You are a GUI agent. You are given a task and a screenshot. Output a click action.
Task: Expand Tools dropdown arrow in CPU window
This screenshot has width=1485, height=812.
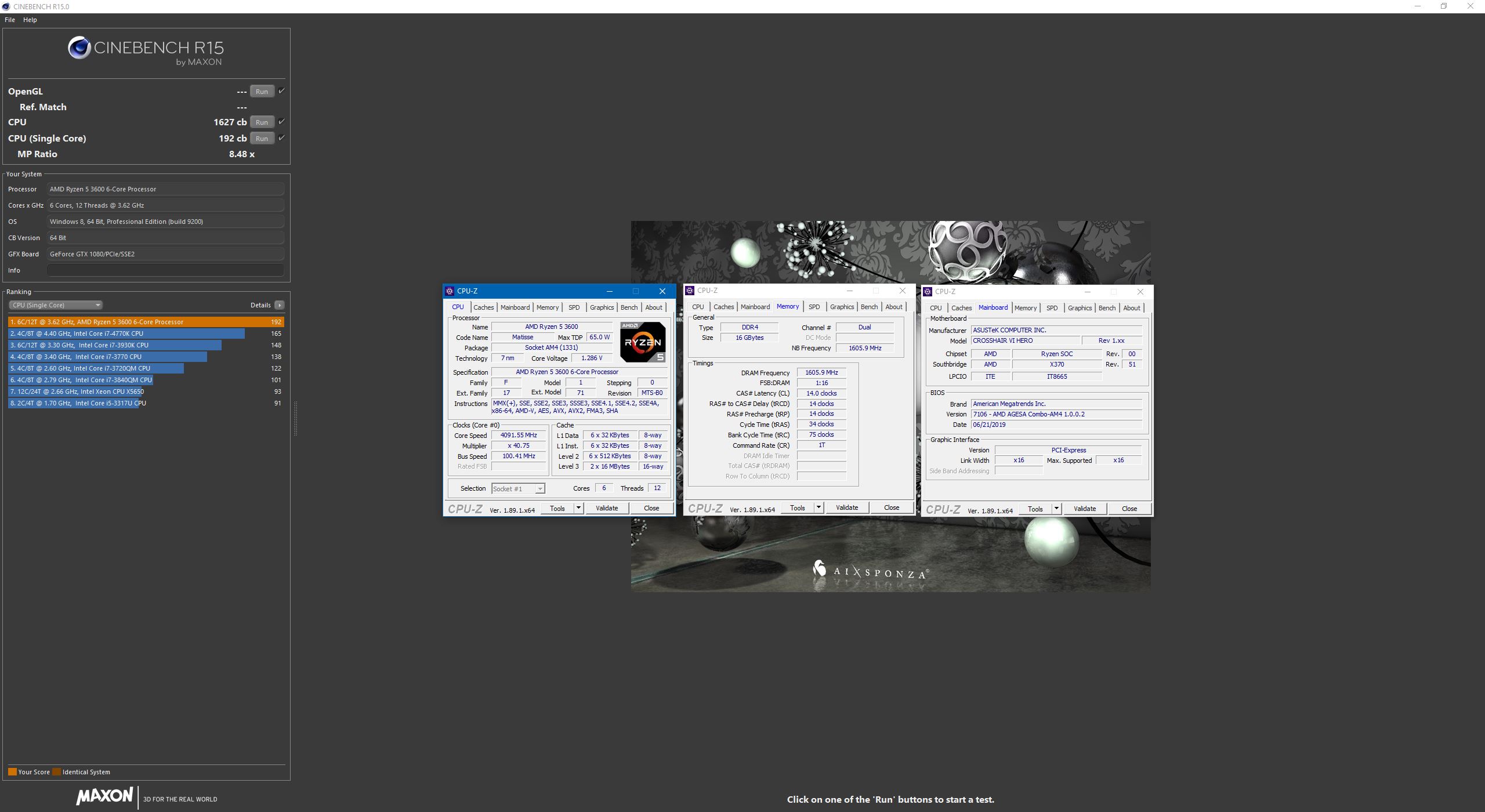578,508
